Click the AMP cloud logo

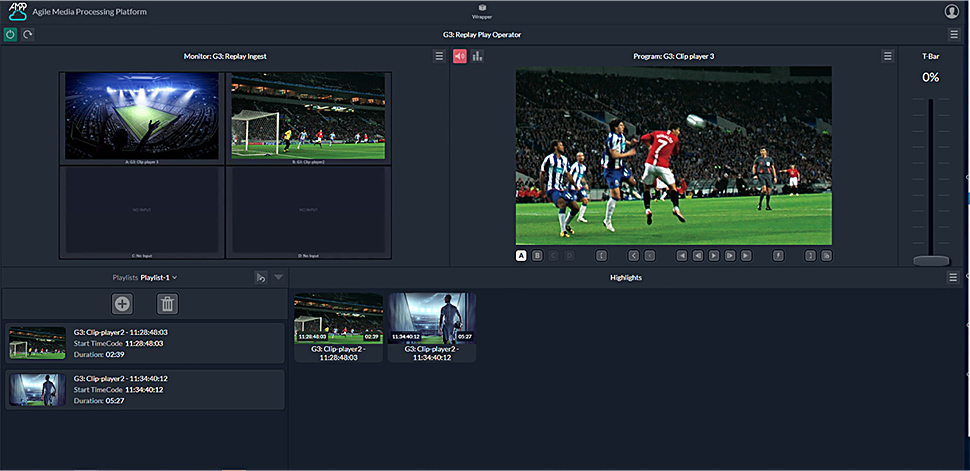point(17,11)
